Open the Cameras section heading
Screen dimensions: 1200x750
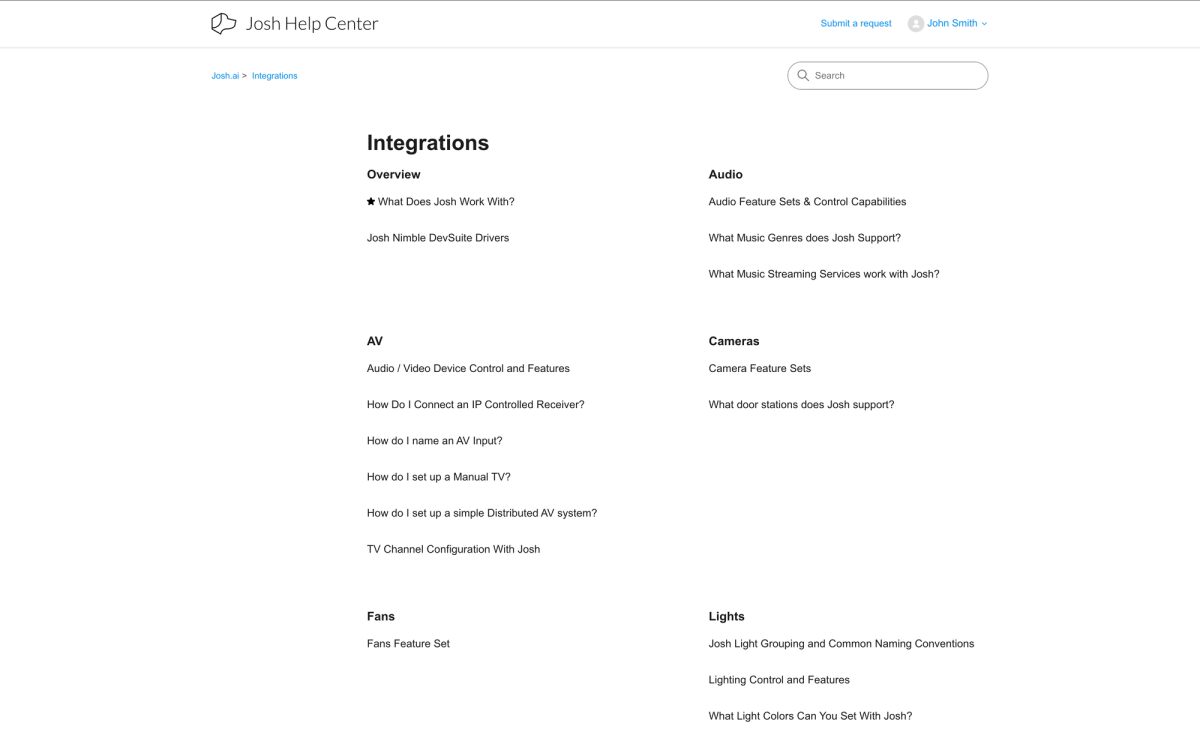pyautogui.click(x=734, y=341)
